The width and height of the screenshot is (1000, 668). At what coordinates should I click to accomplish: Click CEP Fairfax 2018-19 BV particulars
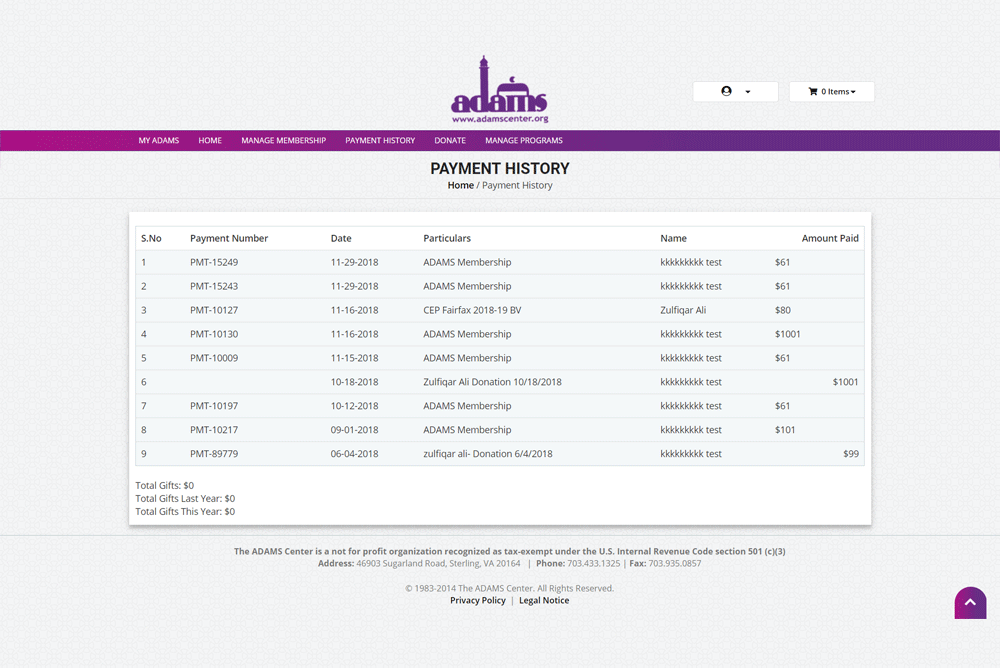pyautogui.click(x=473, y=310)
